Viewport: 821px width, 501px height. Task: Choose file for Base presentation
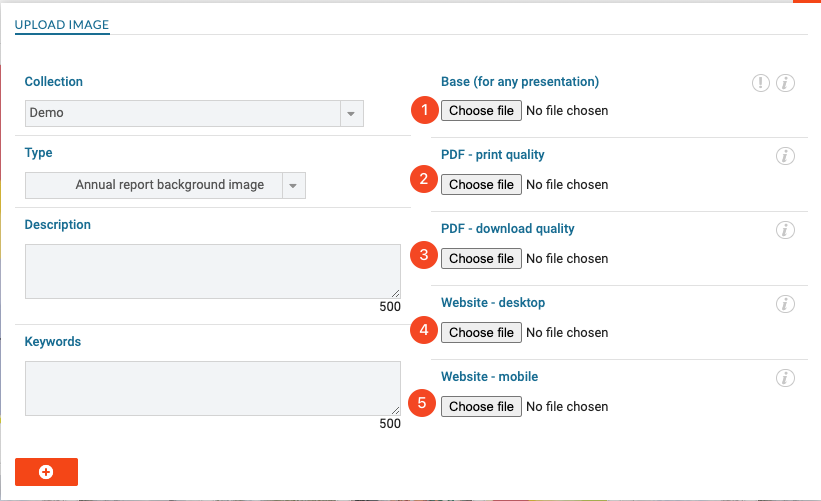click(481, 110)
